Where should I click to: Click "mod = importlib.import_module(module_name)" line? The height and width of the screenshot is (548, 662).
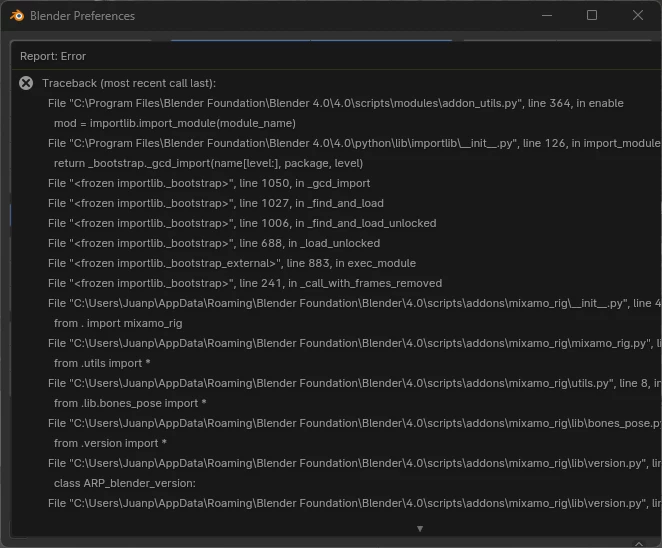pos(175,123)
